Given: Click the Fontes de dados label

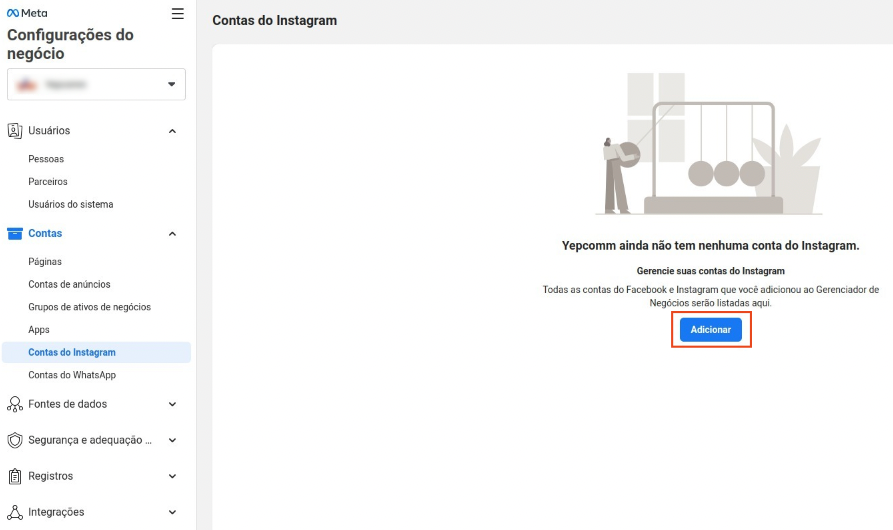Looking at the screenshot, I should pos(68,404).
